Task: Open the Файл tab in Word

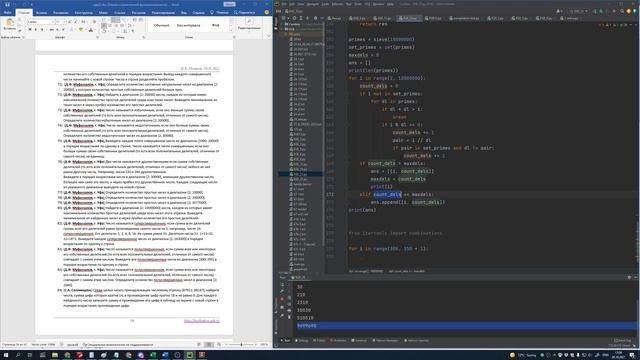Action: point(7,13)
